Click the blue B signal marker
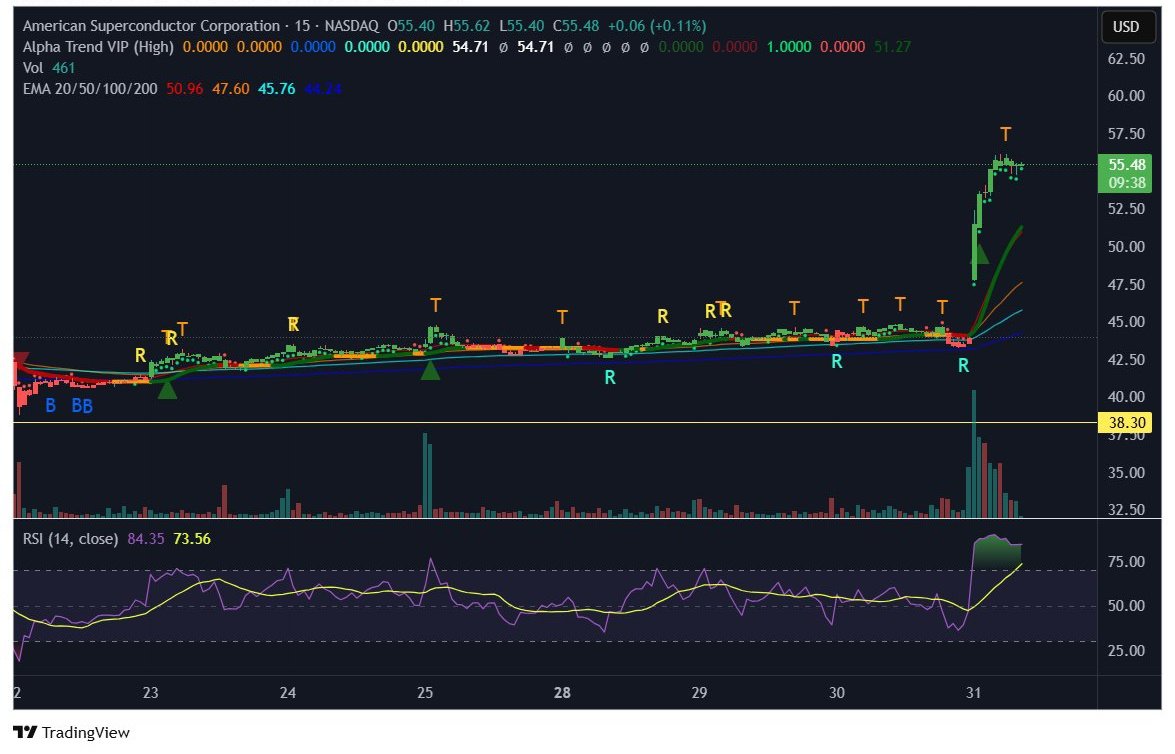Viewport: 1175px width, 754px height. coord(50,406)
